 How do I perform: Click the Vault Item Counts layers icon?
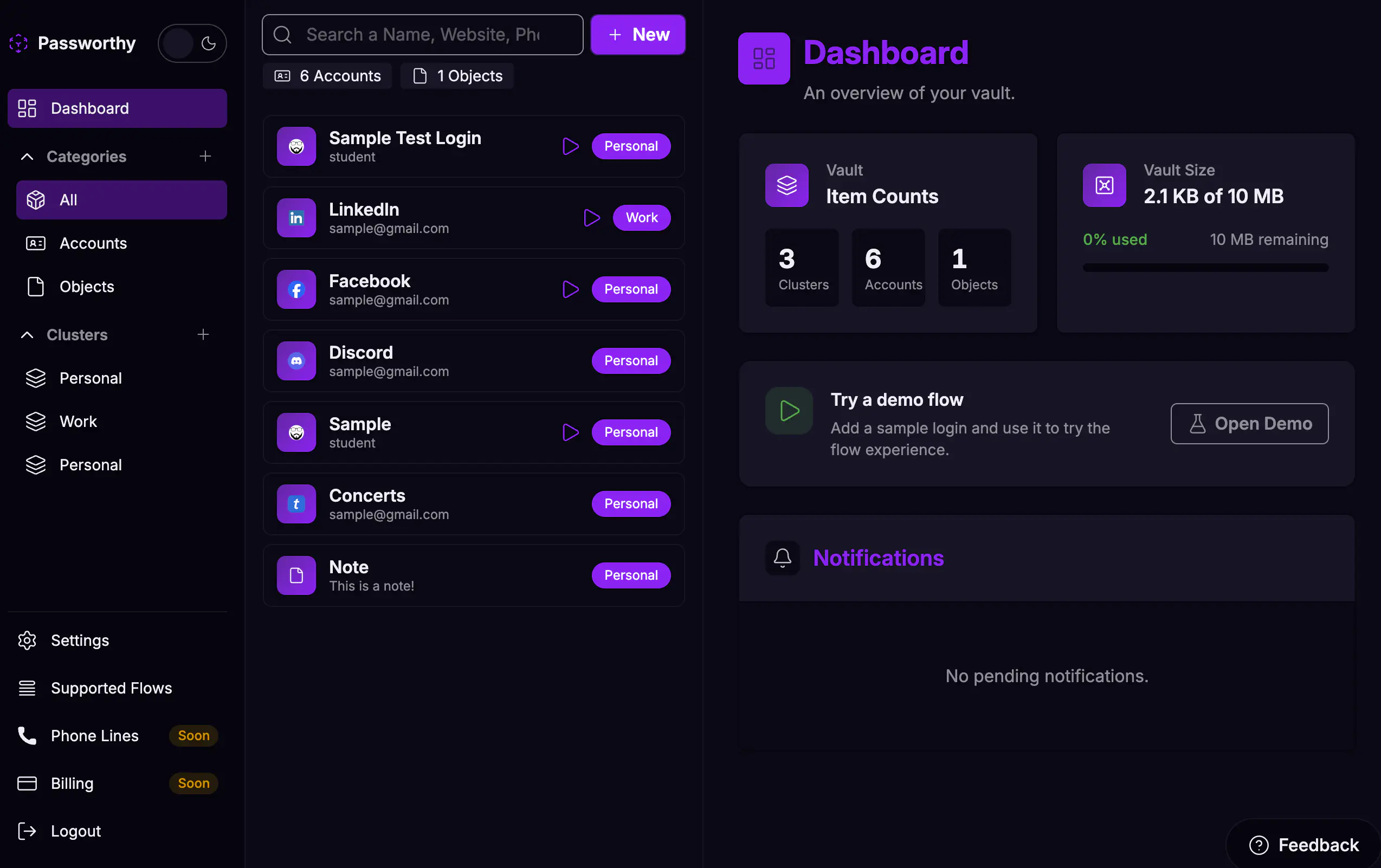click(787, 185)
